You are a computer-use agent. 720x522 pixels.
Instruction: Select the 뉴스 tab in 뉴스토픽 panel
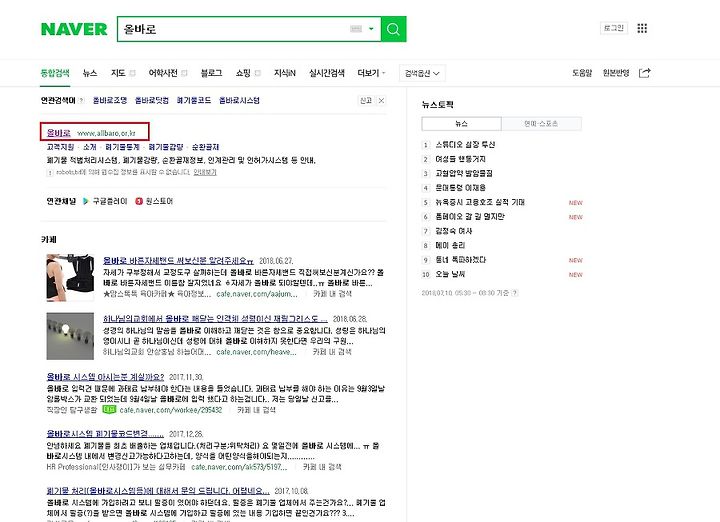tap(461, 123)
